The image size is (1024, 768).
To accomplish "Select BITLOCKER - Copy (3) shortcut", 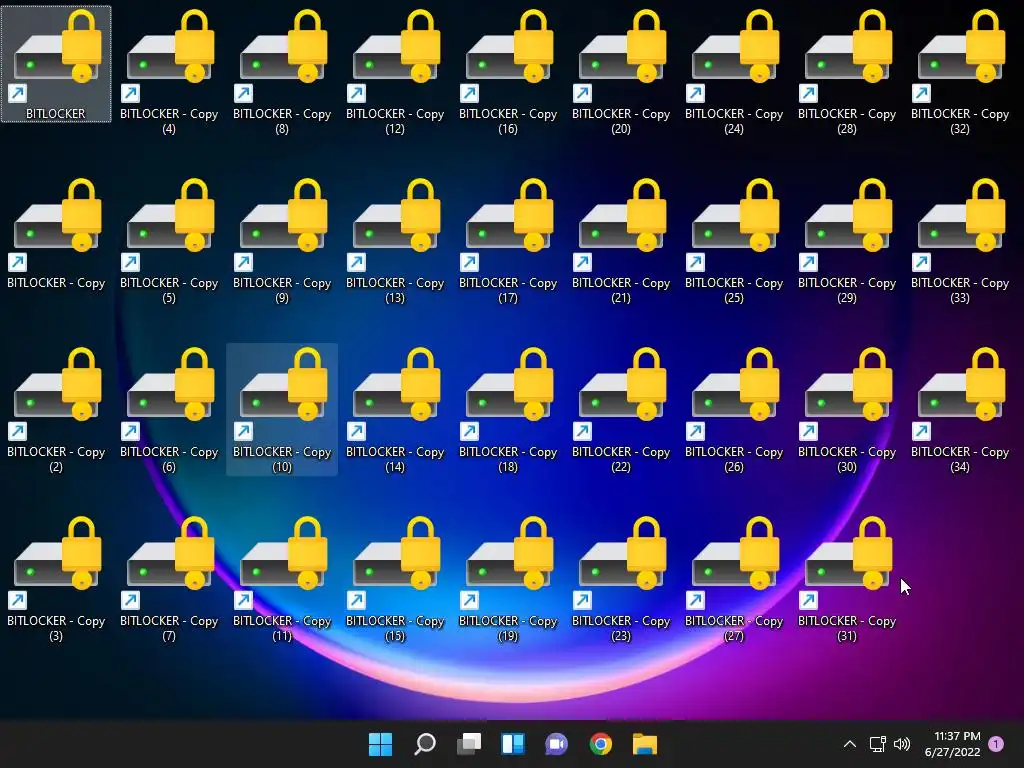I will pyautogui.click(x=56, y=579).
